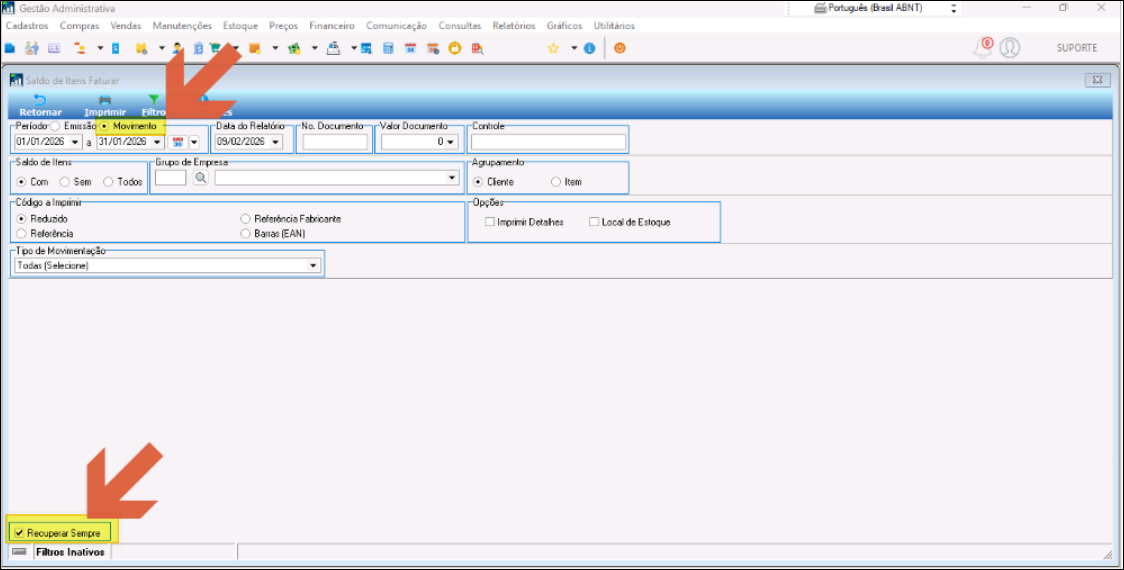
Task: Open the Relatórios menu
Action: (513, 26)
